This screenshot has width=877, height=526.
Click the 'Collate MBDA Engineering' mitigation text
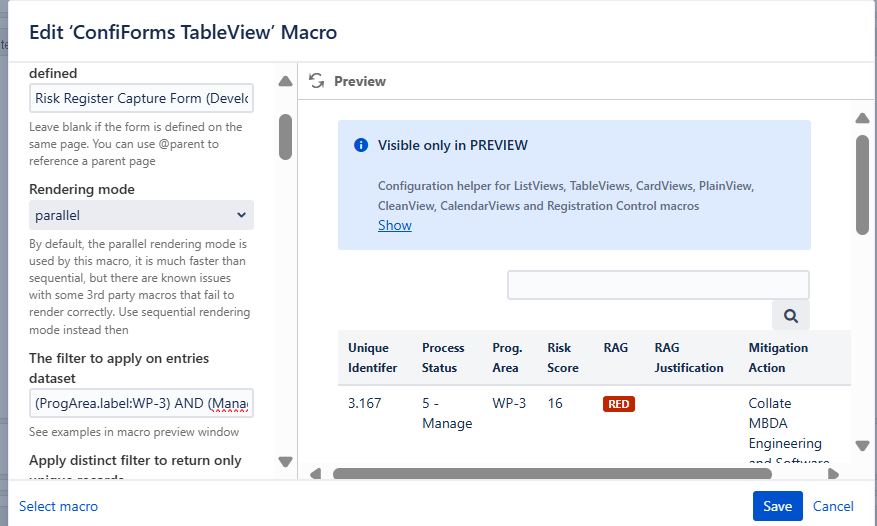click(x=785, y=424)
